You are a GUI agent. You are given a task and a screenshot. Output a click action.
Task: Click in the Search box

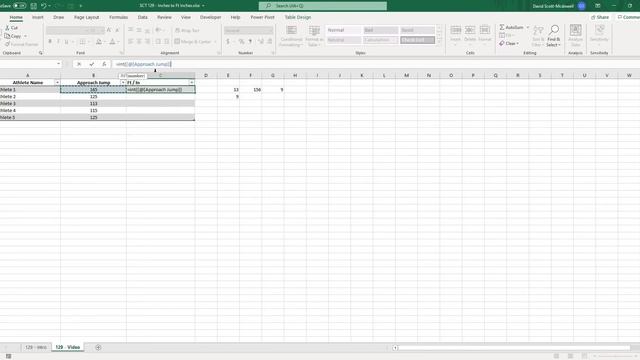coord(323,6)
